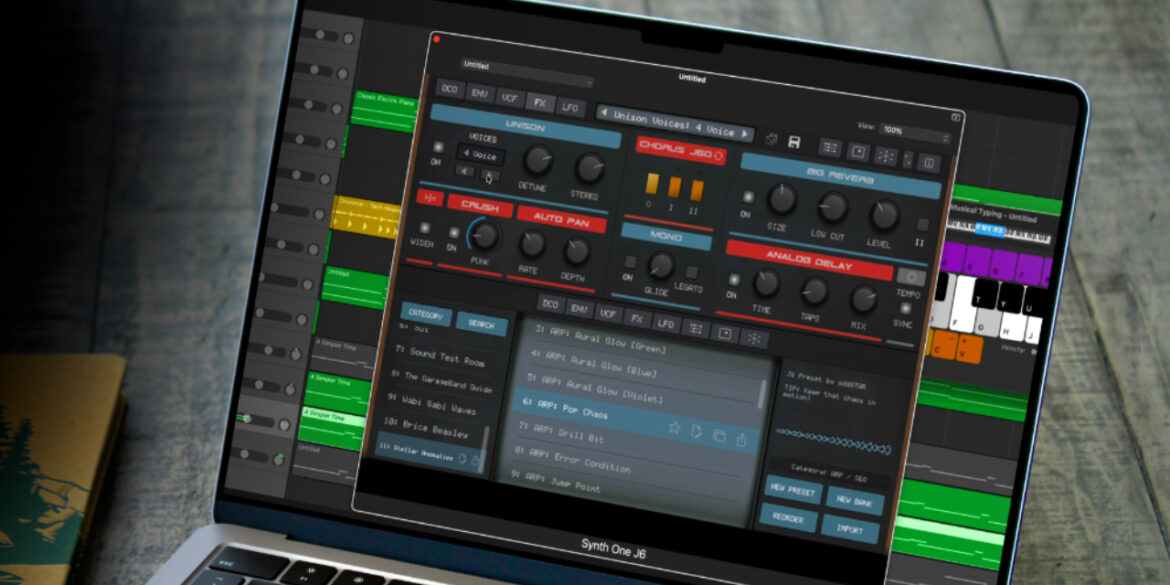The image size is (1170, 585).
Task: Toggle the Mono ON switch
Action: 630,262
